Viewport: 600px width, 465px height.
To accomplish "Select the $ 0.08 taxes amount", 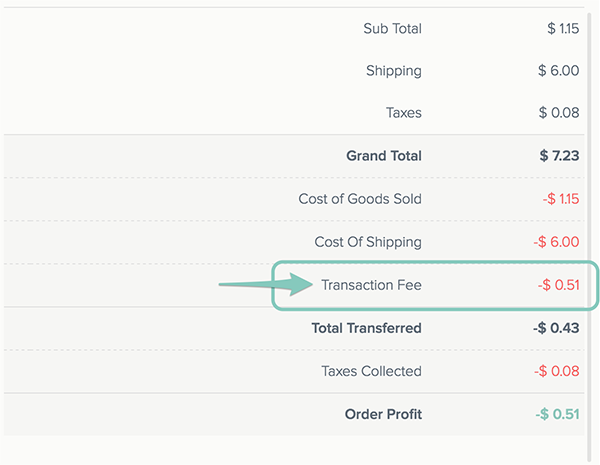I will (559, 113).
